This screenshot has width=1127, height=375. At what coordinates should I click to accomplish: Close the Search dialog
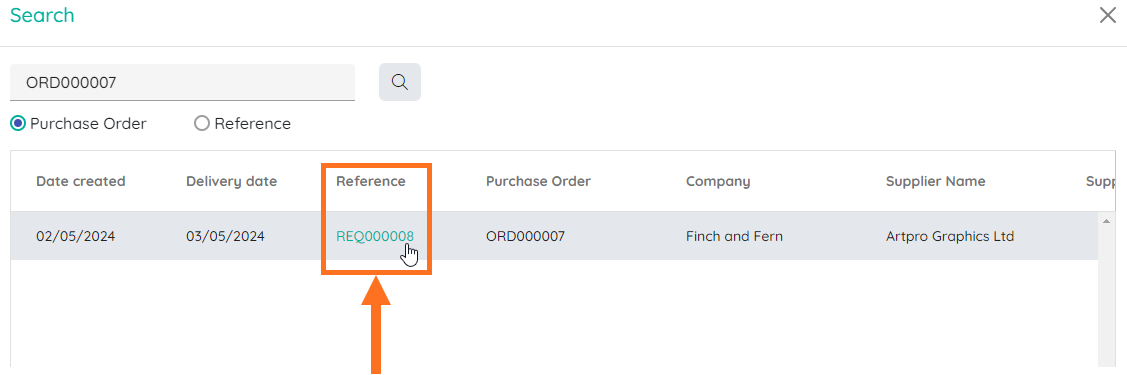[1108, 15]
